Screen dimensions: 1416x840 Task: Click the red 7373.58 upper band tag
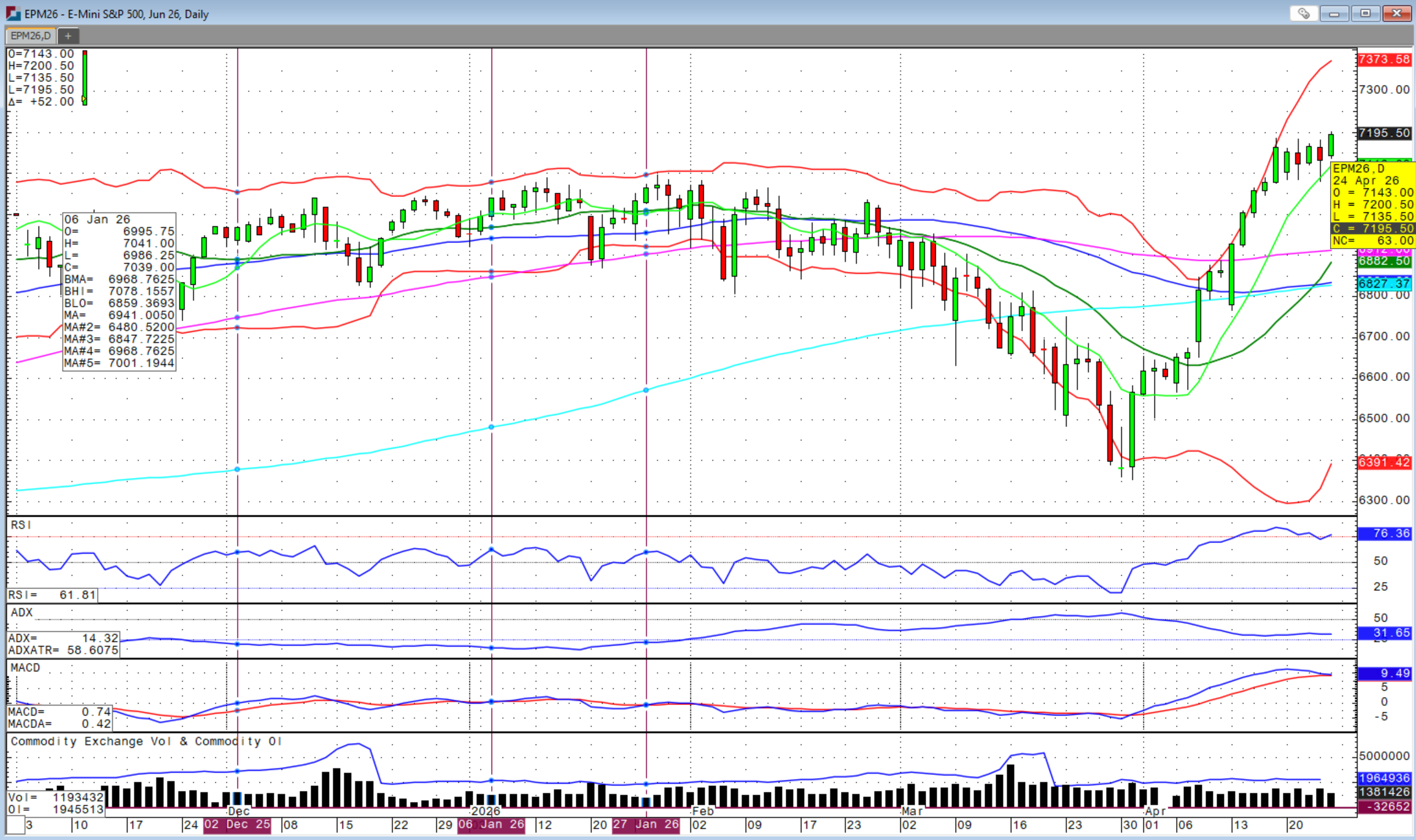(x=1384, y=60)
